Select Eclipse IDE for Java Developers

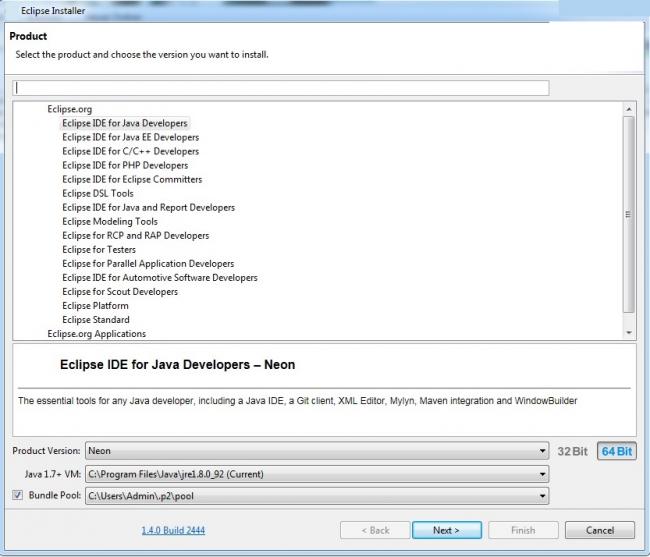coord(125,123)
